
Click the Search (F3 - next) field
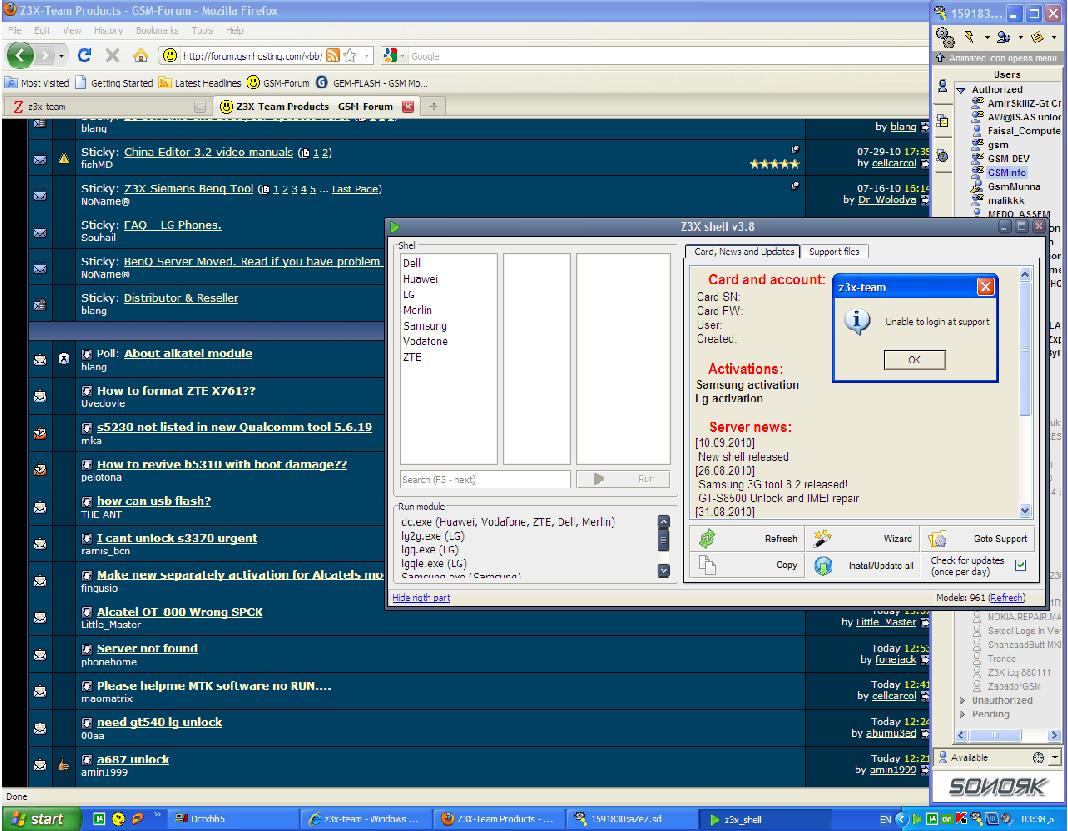[x=485, y=480]
